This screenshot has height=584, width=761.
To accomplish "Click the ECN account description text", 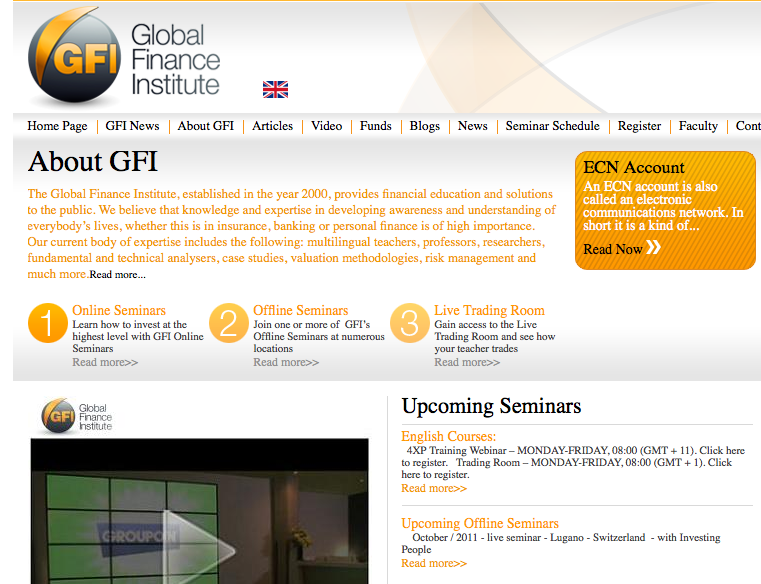I will point(663,206).
